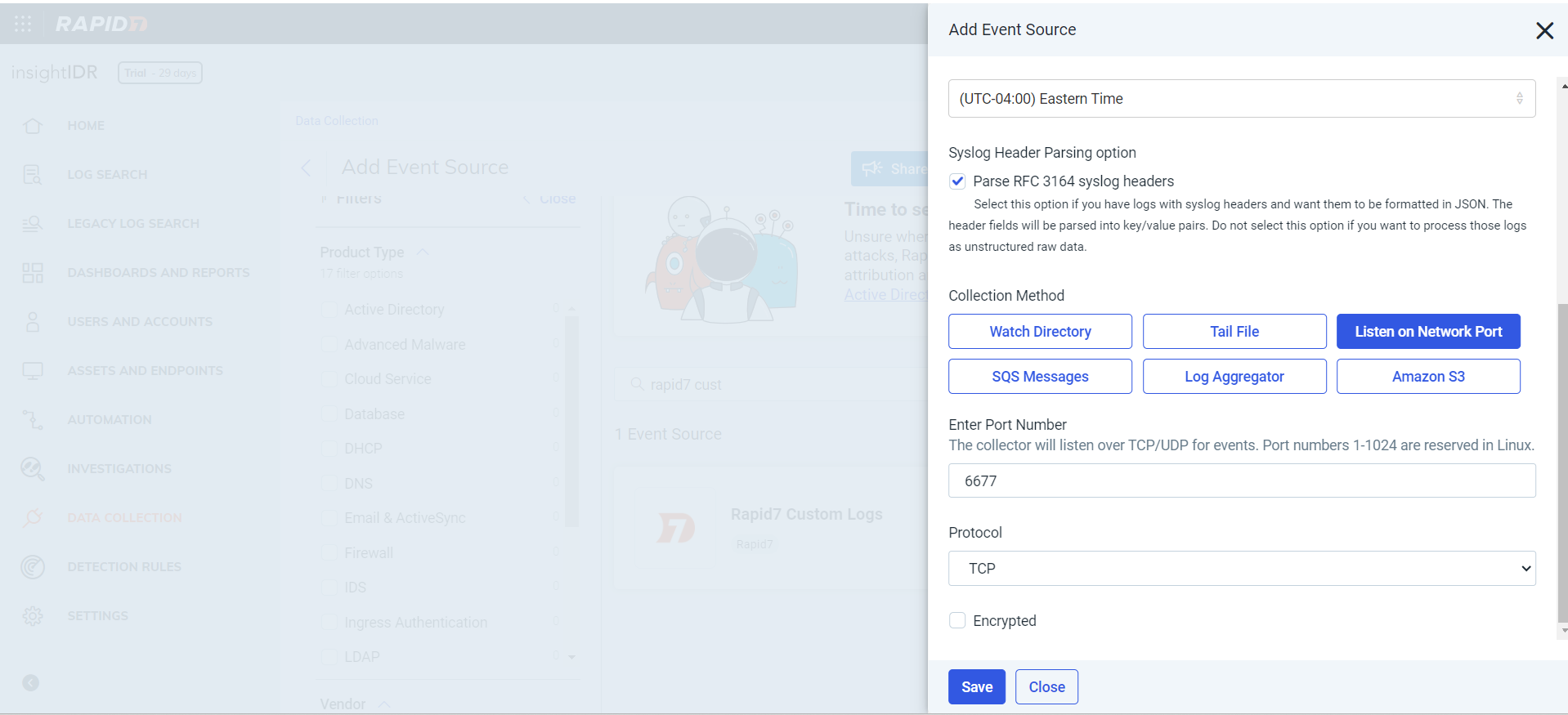This screenshot has height=715, width=1568.
Task: Select Tail File collection method
Action: pyautogui.click(x=1234, y=332)
